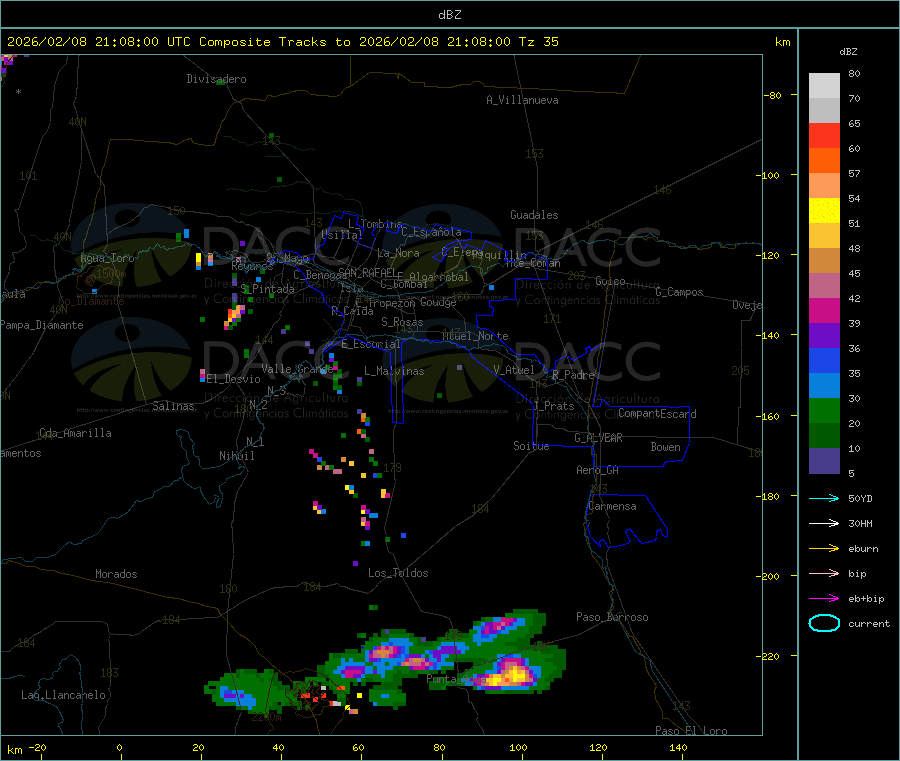Image resolution: width=900 pixels, height=761 pixels.
Task: Click the Nihuil location label
Action: (x=236, y=456)
